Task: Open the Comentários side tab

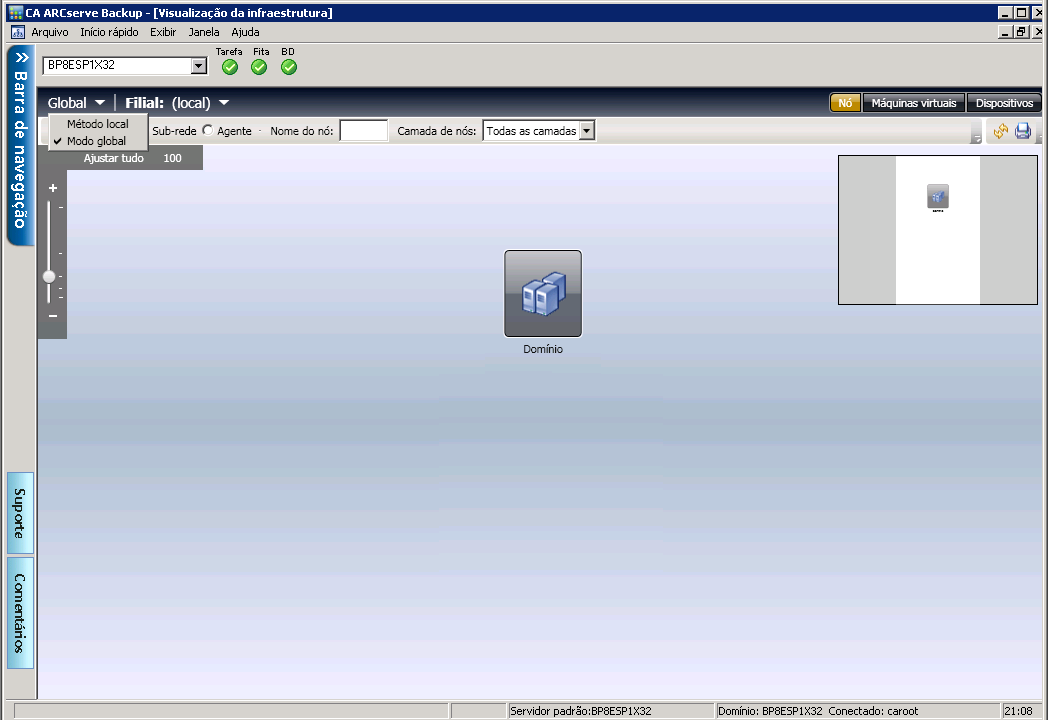Action: tap(20, 613)
